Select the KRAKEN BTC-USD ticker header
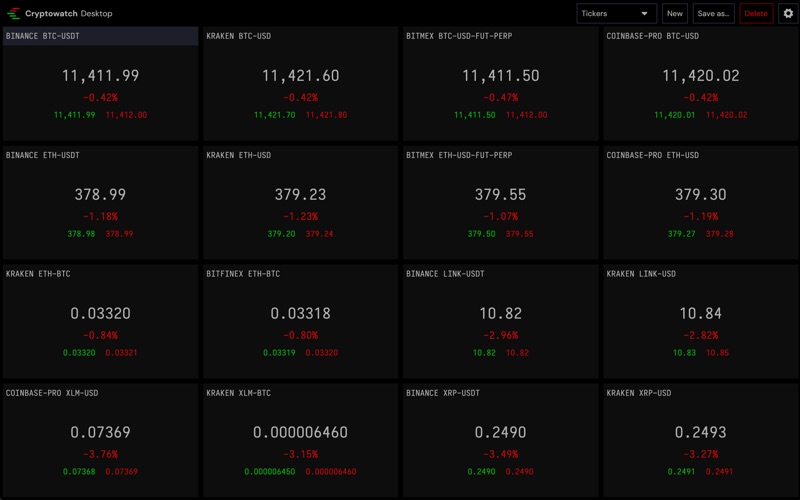 point(239,36)
